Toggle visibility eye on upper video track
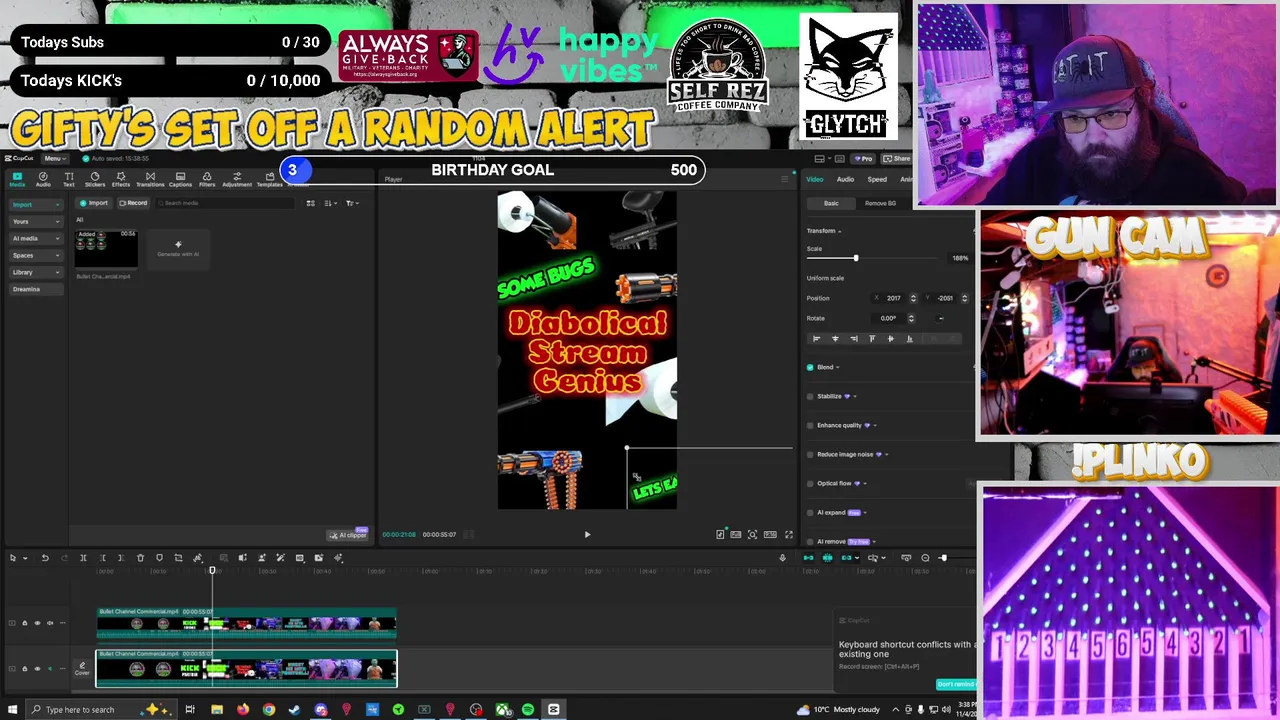The image size is (1280, 720). [37, 623]
